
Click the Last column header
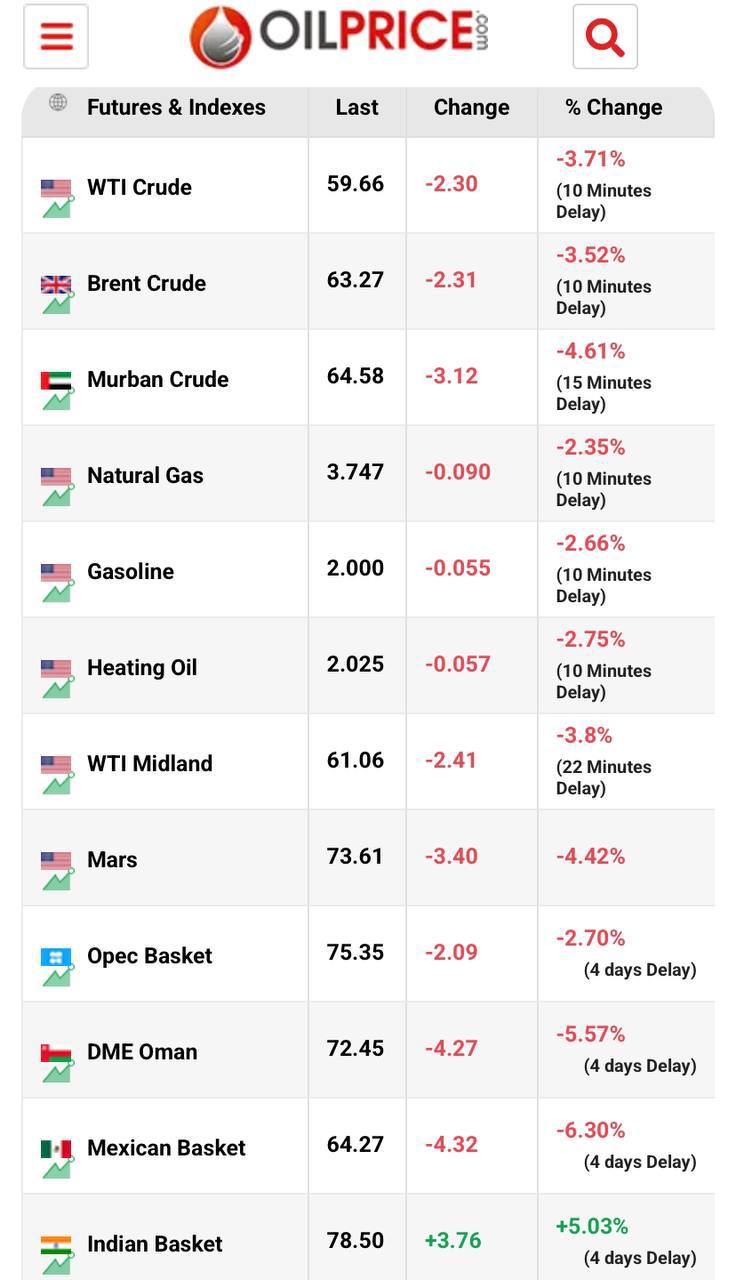click(x=357, y=107)
